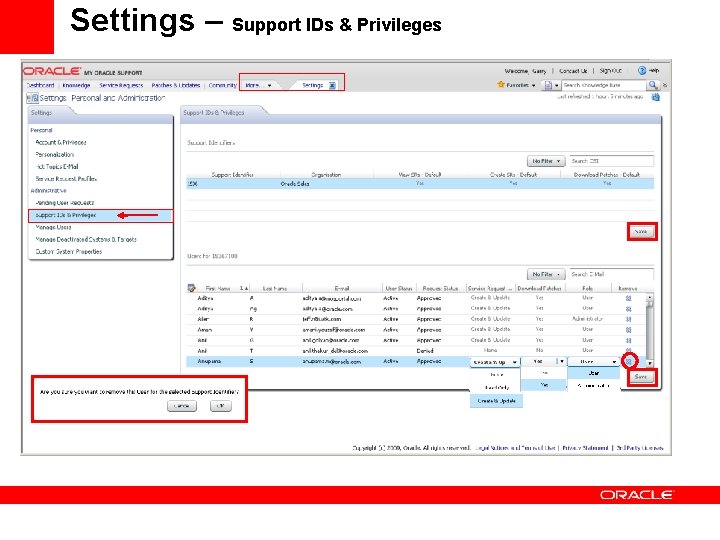The image size is (720, 540).
Task: Click Personalization in the Settings sidebar
Action: click(55, 154)
